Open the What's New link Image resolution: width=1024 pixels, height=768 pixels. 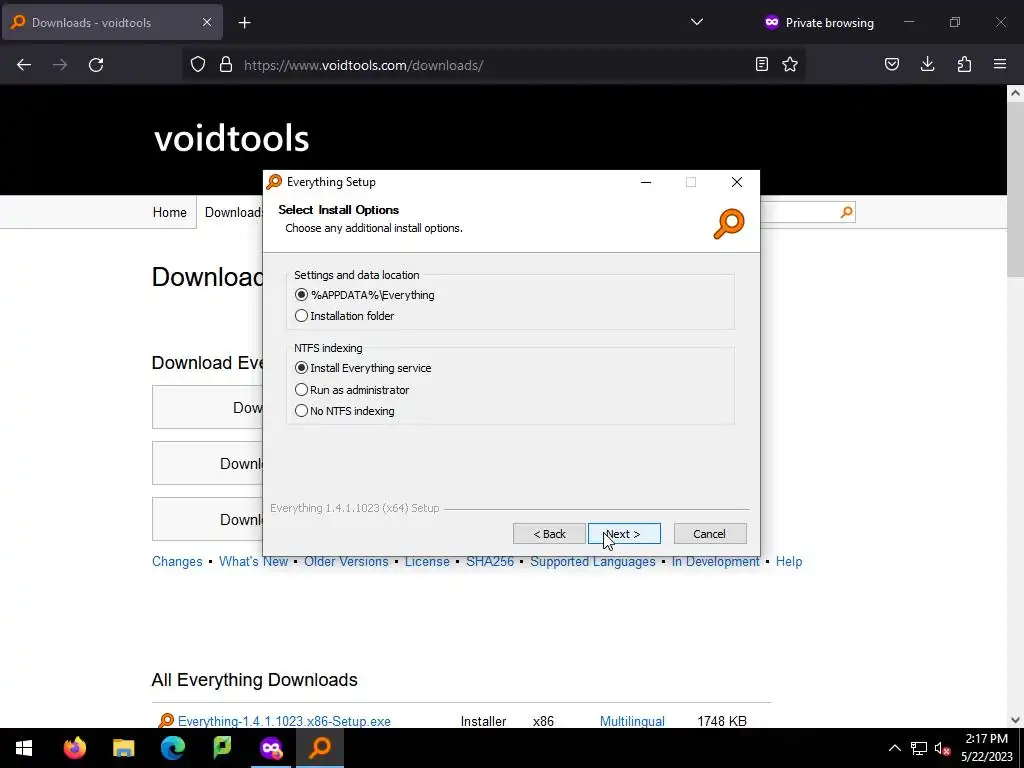tap(253, 562)
